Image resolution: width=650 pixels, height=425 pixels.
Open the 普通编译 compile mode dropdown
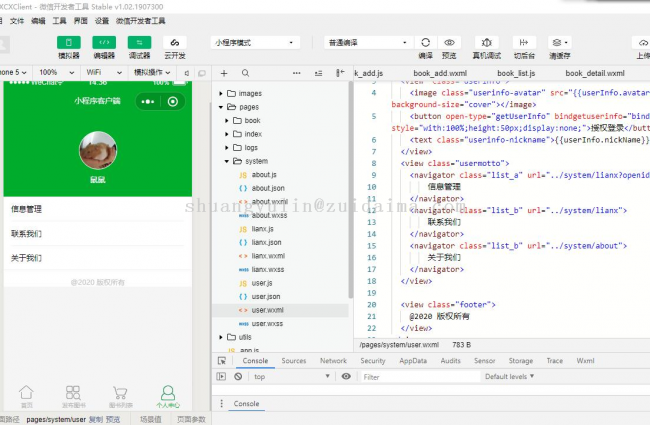(x=354, y=43)
